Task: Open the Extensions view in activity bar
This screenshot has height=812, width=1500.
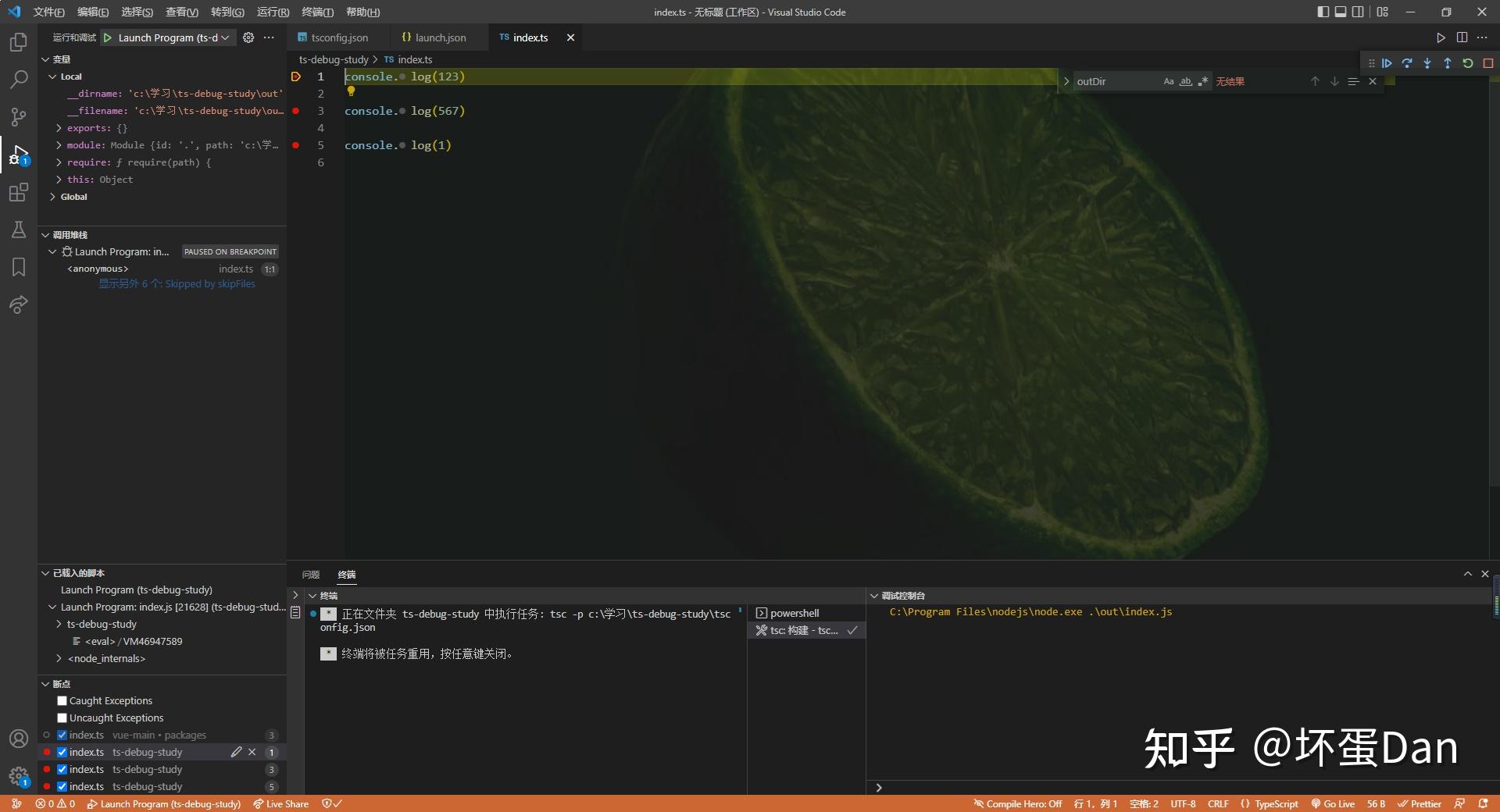Action: point(18,192)
